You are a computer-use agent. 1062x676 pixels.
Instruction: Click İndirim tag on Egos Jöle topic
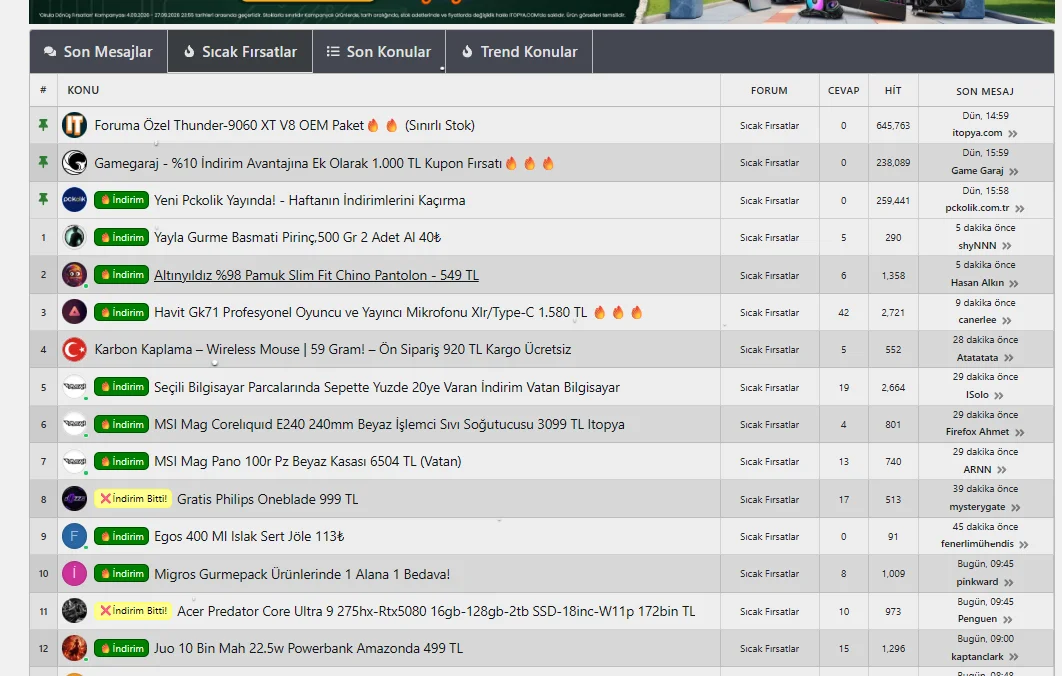pyautogui.click(x=121, y=536)
